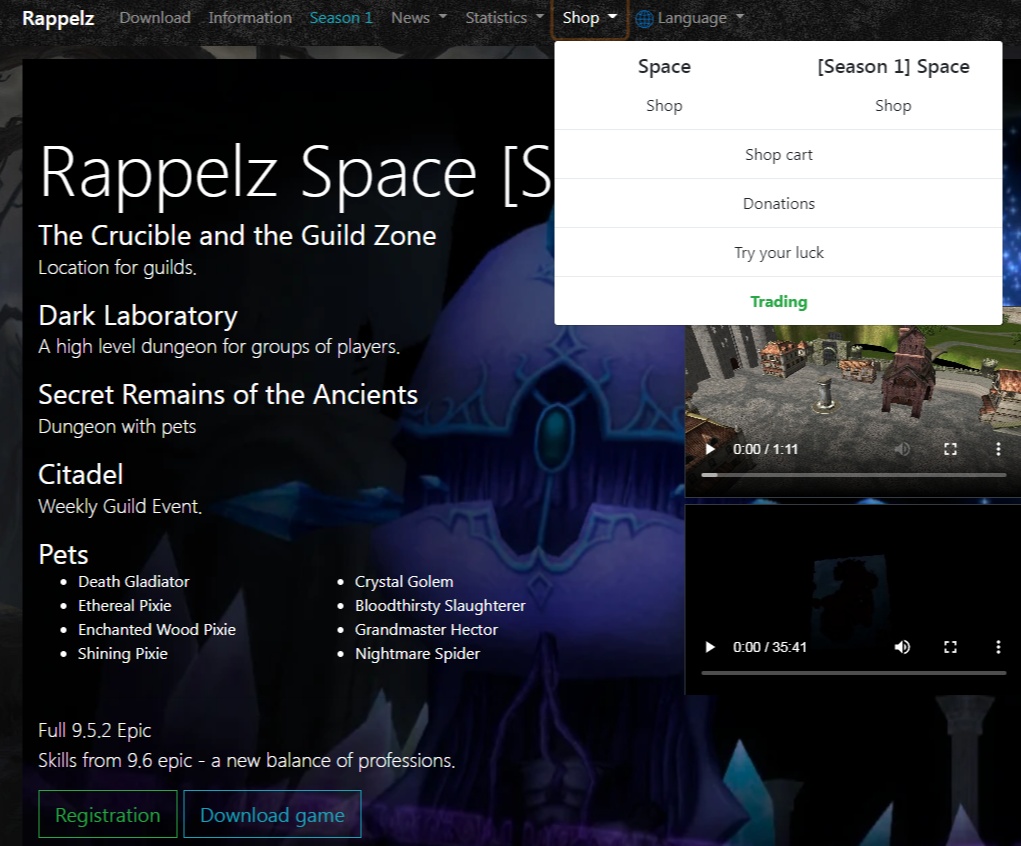The width and height of the screenshot is (1021, 846).
Task: Open the Season 1 navbar link
Action: point(341,18)
